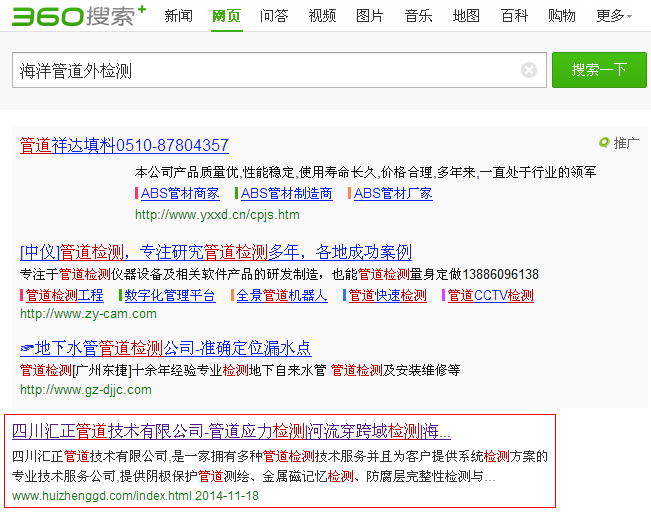Switch to the 新闻 tab

pos(179,16)
